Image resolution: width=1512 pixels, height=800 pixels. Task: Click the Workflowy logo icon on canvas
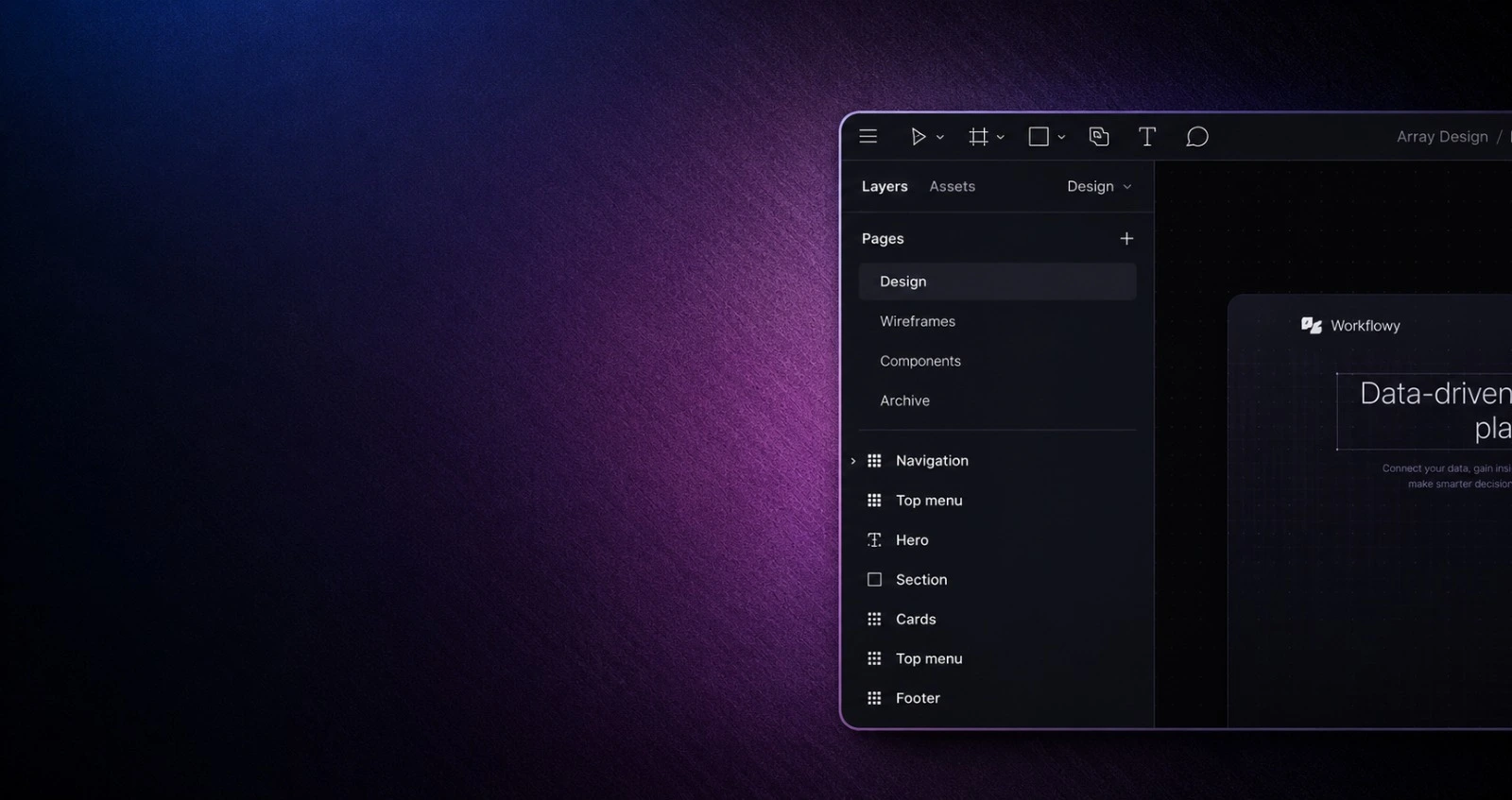1312,326
